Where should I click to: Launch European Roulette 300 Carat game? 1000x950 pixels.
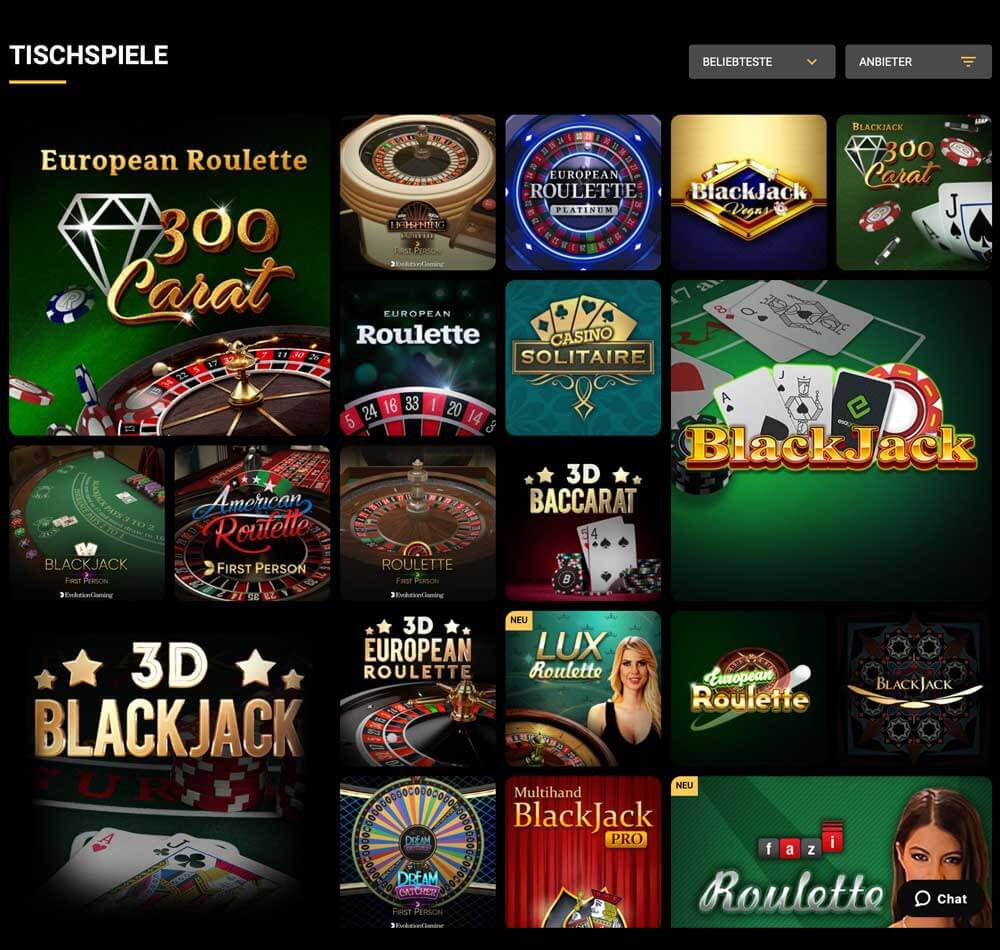point(170,275)
